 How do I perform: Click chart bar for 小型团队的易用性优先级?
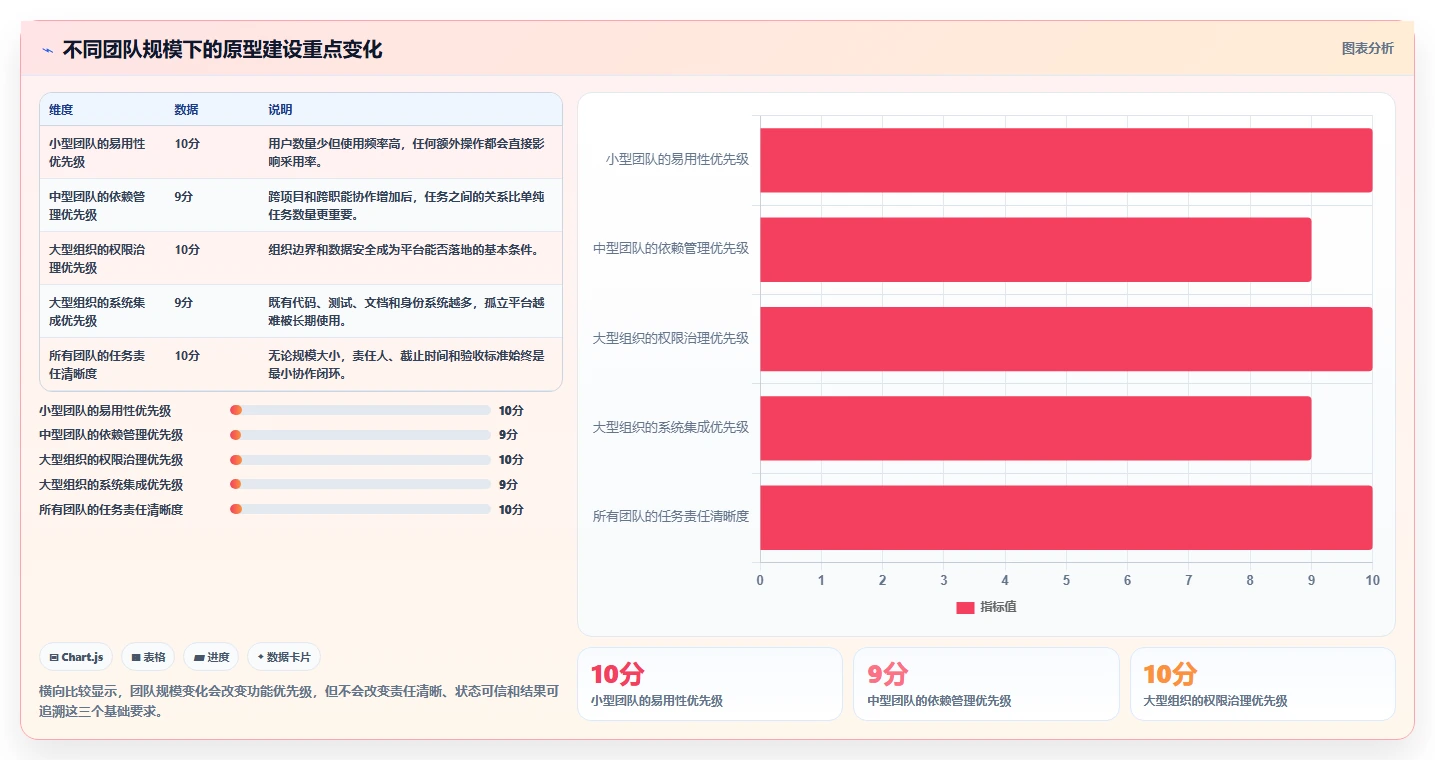[1066, 160]
